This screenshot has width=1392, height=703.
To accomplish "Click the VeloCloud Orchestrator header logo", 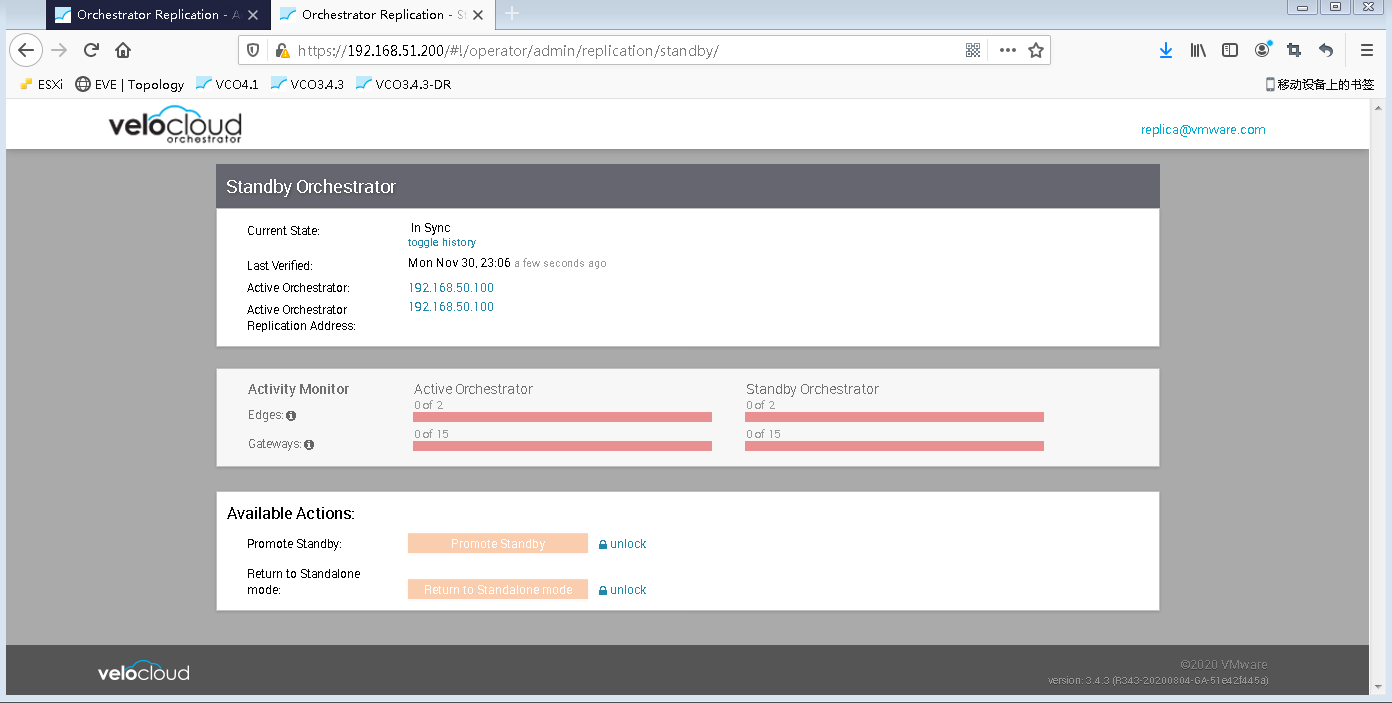I will (175, 125).
